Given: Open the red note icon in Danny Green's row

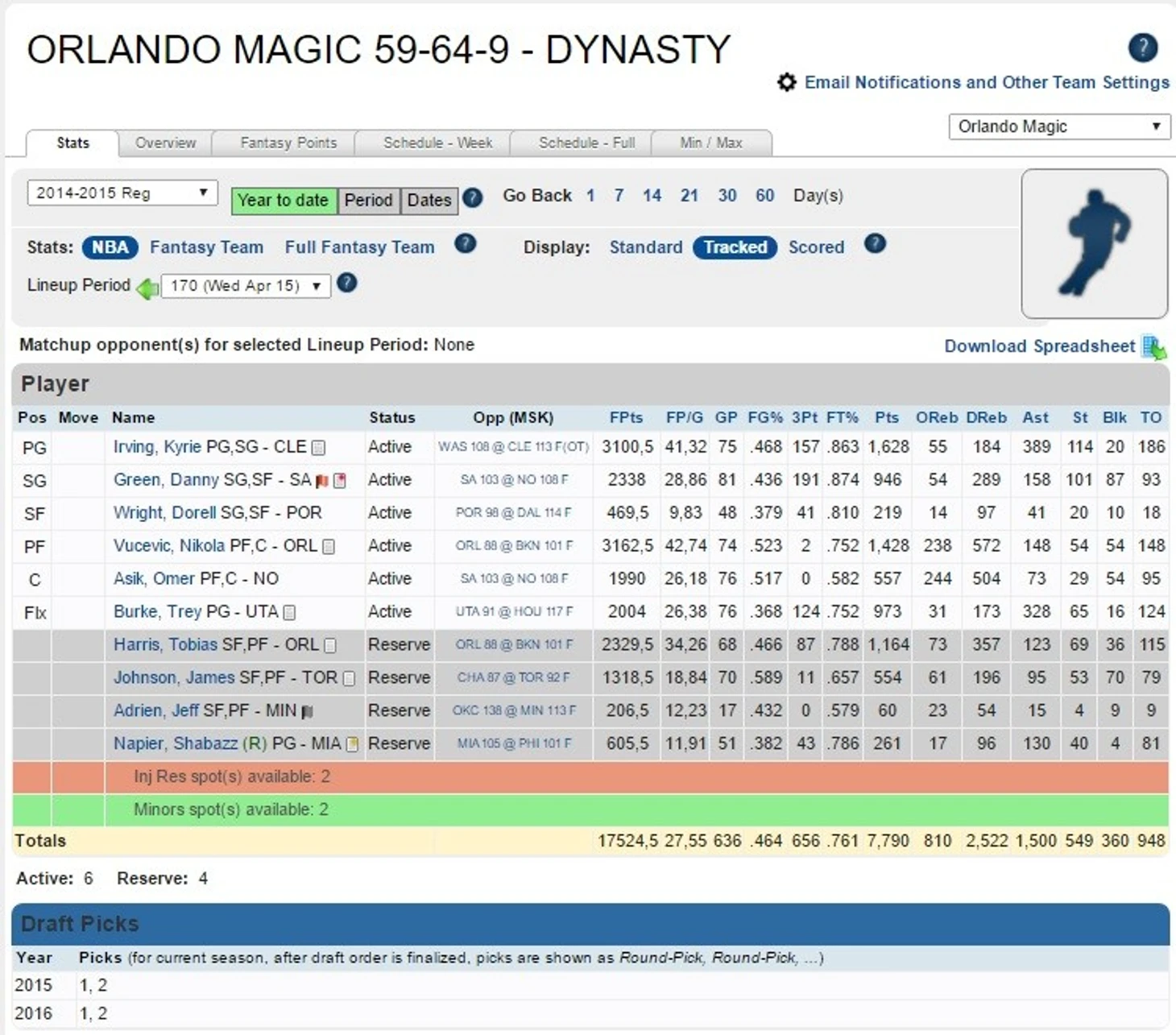Looking at the screenshot, I should [340, 481].
